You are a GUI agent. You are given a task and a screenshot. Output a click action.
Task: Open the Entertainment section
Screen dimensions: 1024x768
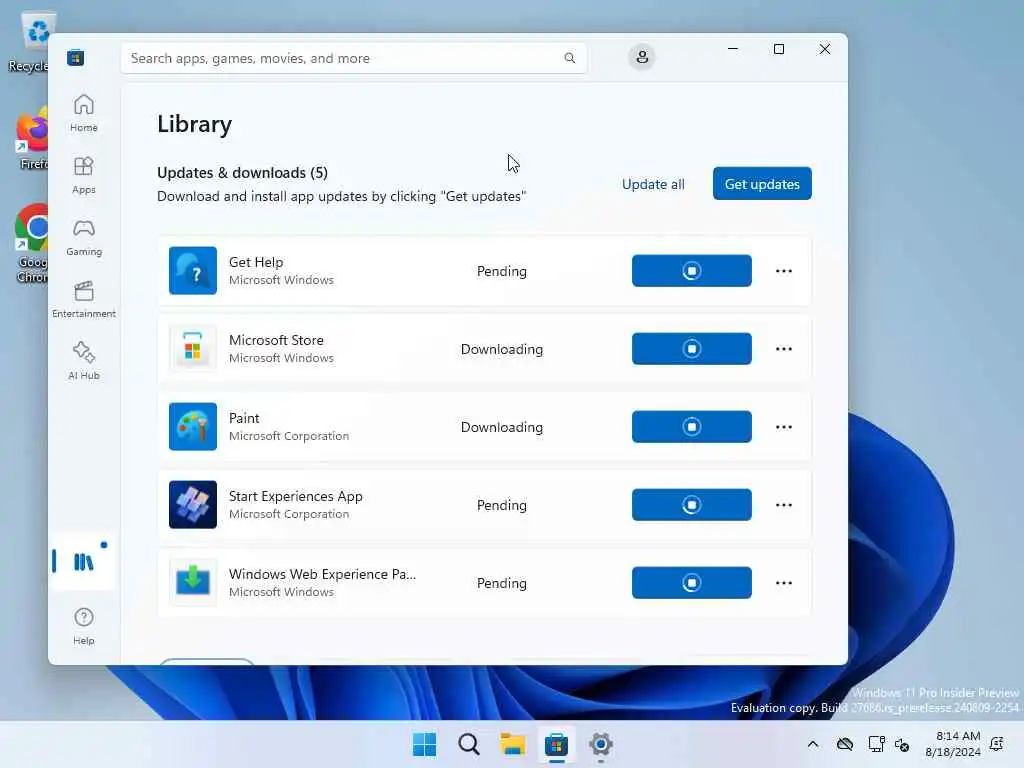[84, 299]
